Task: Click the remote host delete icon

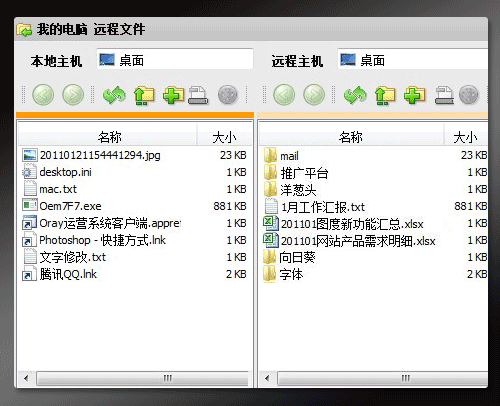Action: click(444, 95)
